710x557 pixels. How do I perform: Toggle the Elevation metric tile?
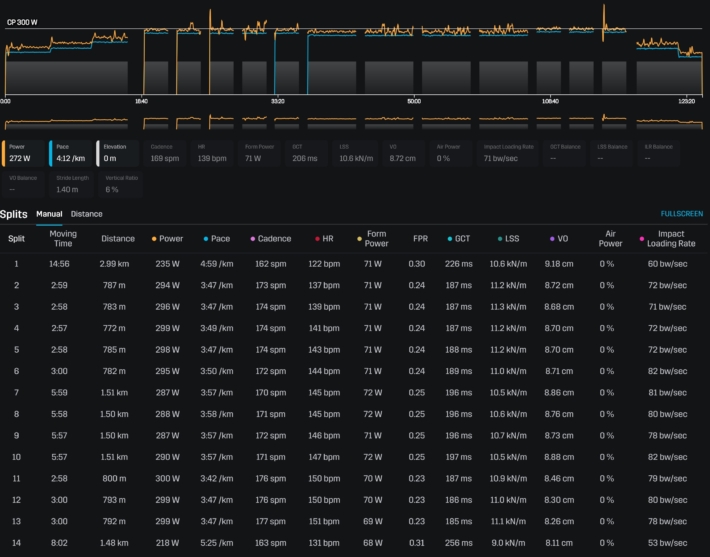tap(119, 153)
